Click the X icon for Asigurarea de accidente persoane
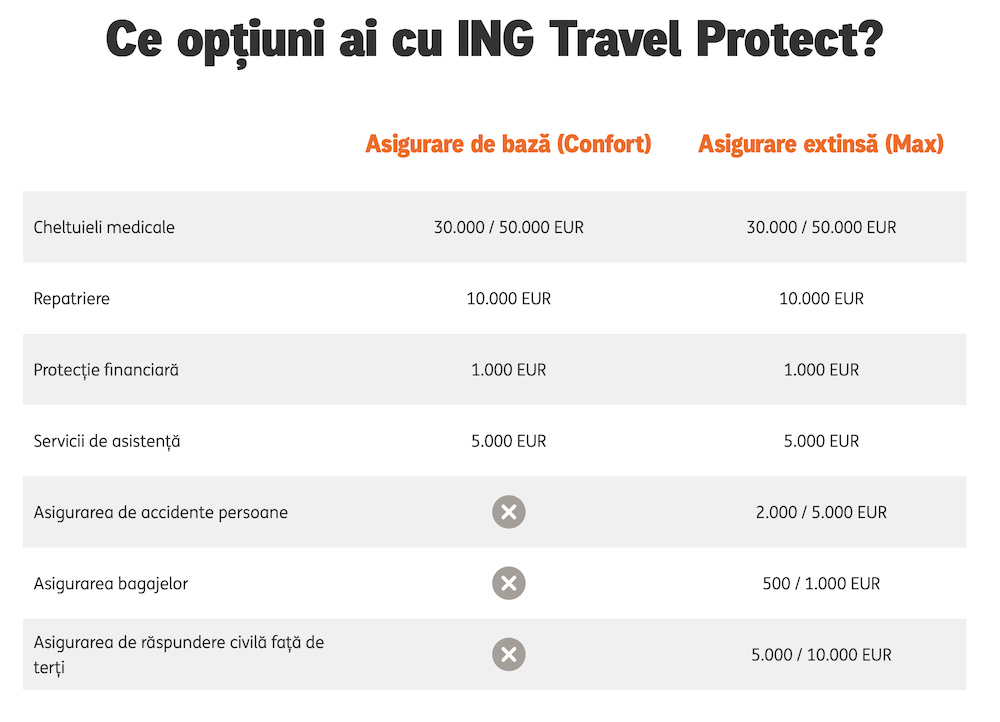This screenshot has width=1000, height=722. pyautogui.click(x=508, y=512)
